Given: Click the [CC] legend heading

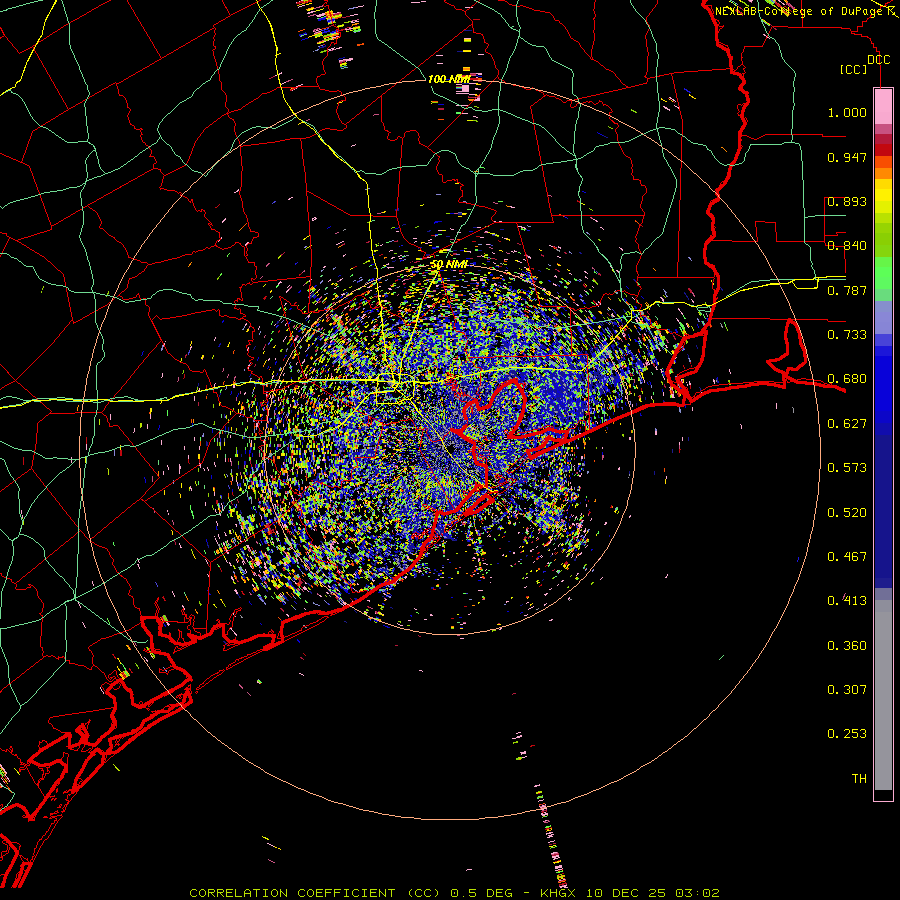Looking at the screenshot, I should [x=854, y=69].
